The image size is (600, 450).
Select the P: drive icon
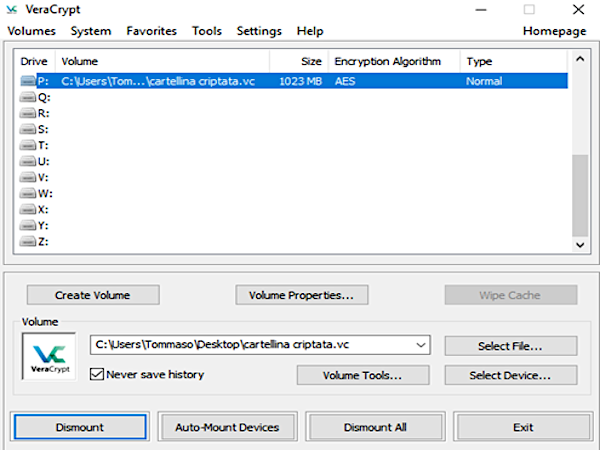click(28, 81)
